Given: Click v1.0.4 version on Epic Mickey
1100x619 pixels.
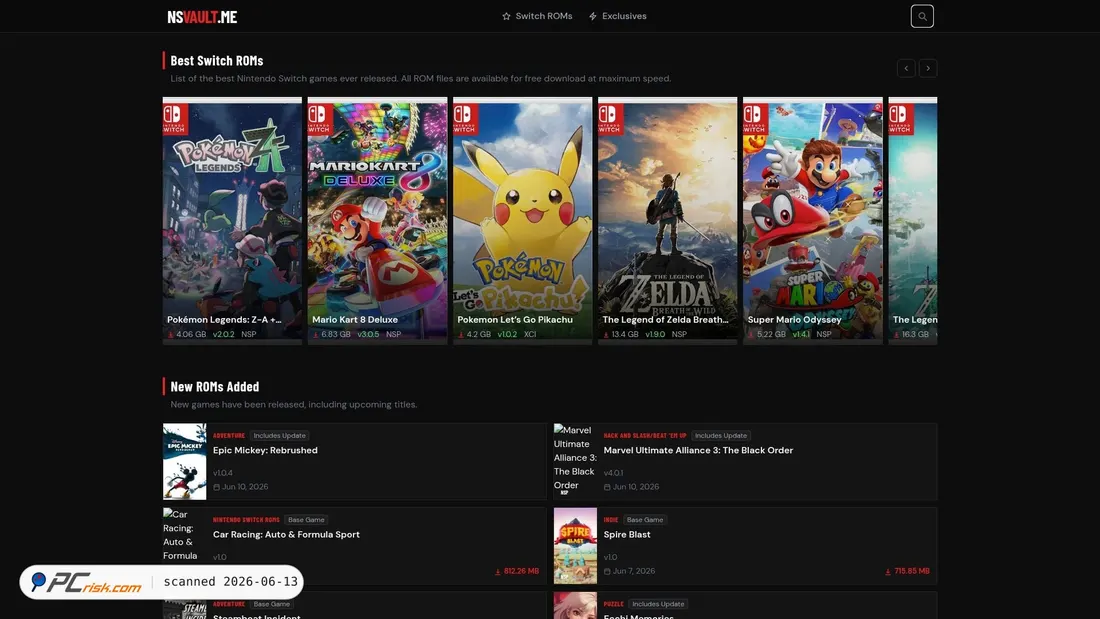Looking at the screenshot, I should pyautogui.click(x=222, y=473).
